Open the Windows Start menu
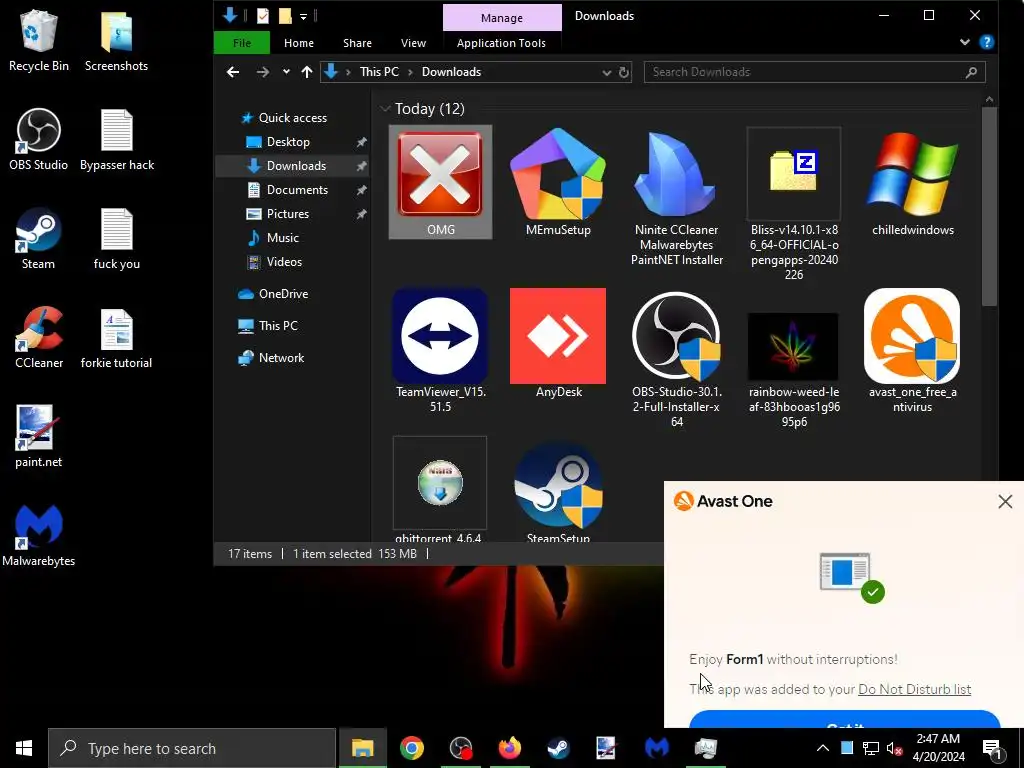Screen dimensions: 1024x768 click(24, 748)
